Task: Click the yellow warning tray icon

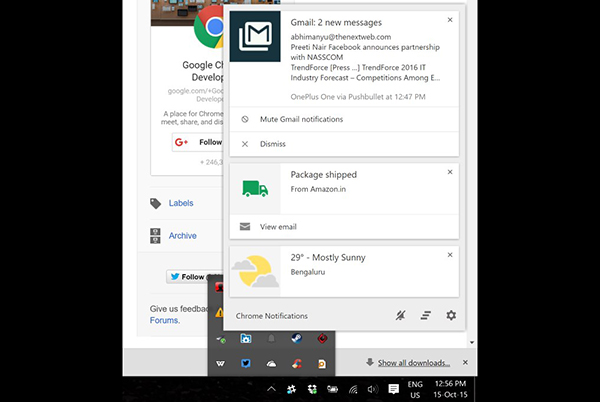Action: click(219, 312)
